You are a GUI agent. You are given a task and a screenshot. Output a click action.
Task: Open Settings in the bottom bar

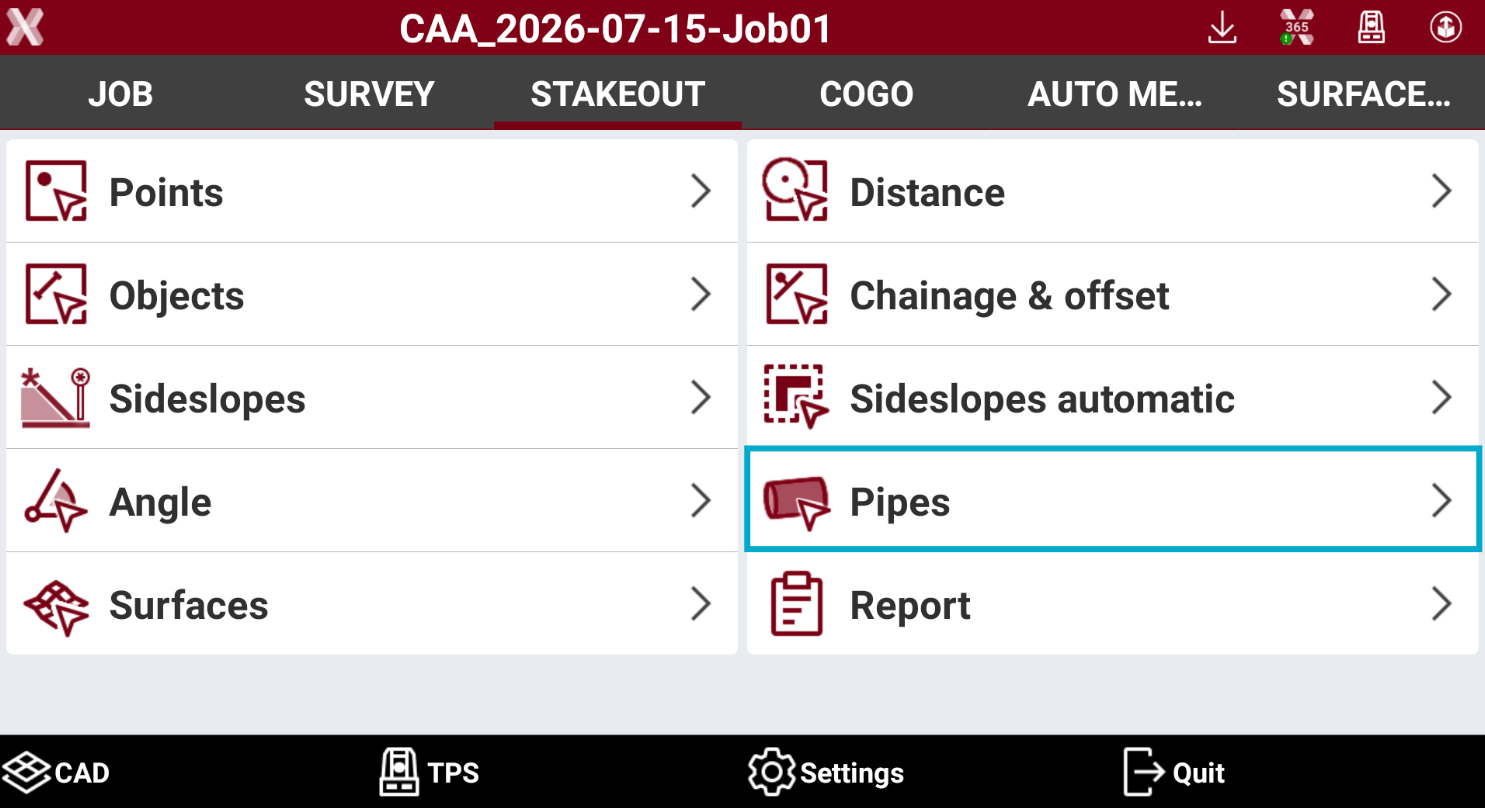(x=826, y=772)
